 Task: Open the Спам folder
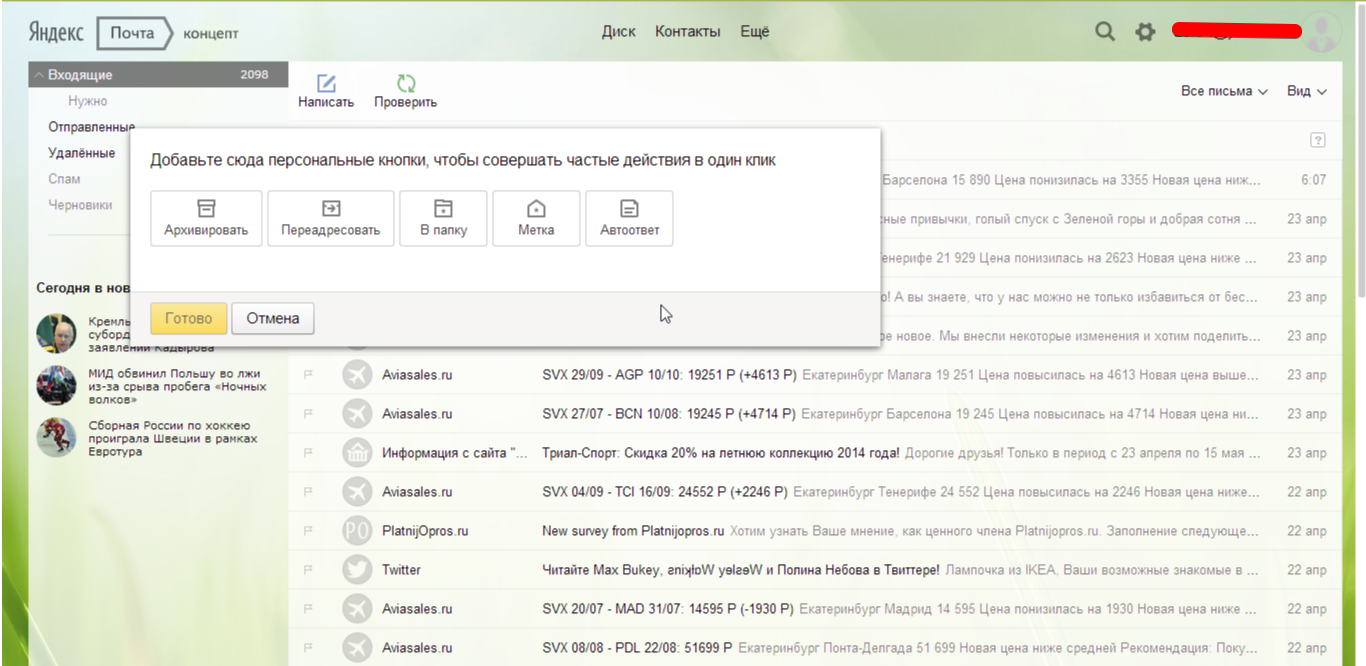[64, 179]
